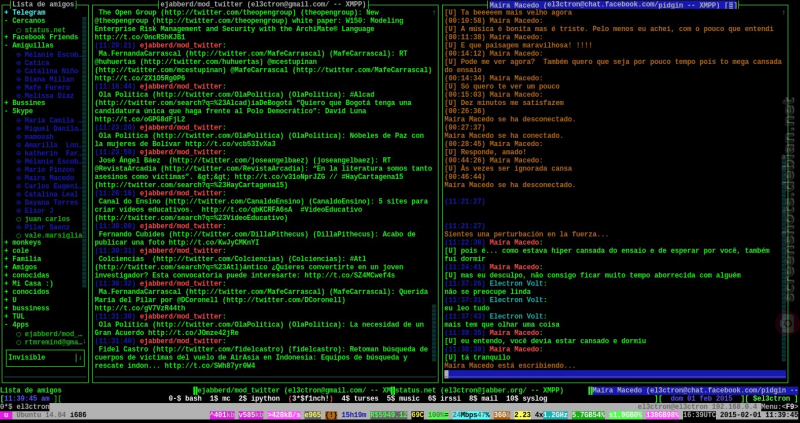The image size is (800, 423).
Task: Open the http://t.co/KwJyCMKnYI photo link
Action: 214,242
